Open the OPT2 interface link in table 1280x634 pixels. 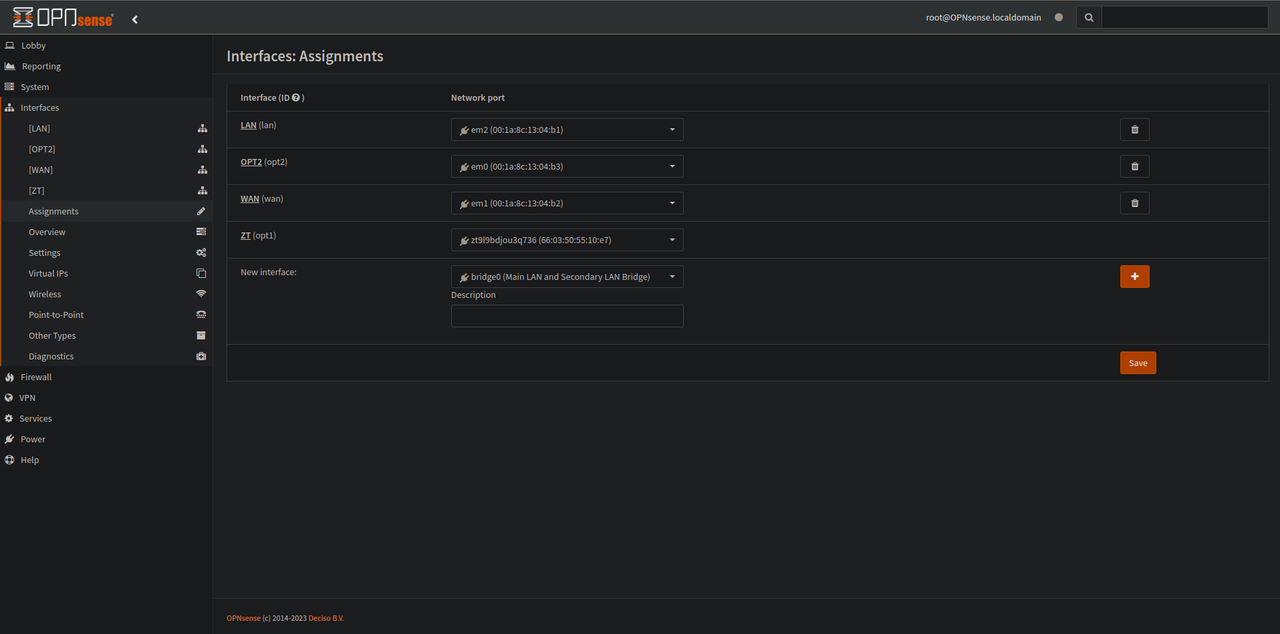[251, 162]
